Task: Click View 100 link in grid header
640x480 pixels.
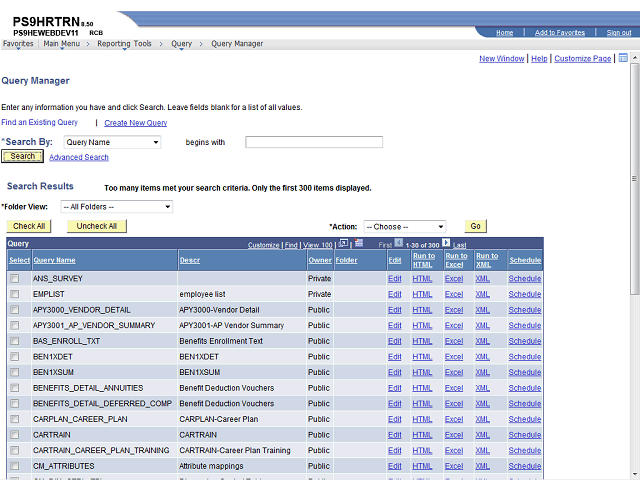Action: [x=318, y=245]
